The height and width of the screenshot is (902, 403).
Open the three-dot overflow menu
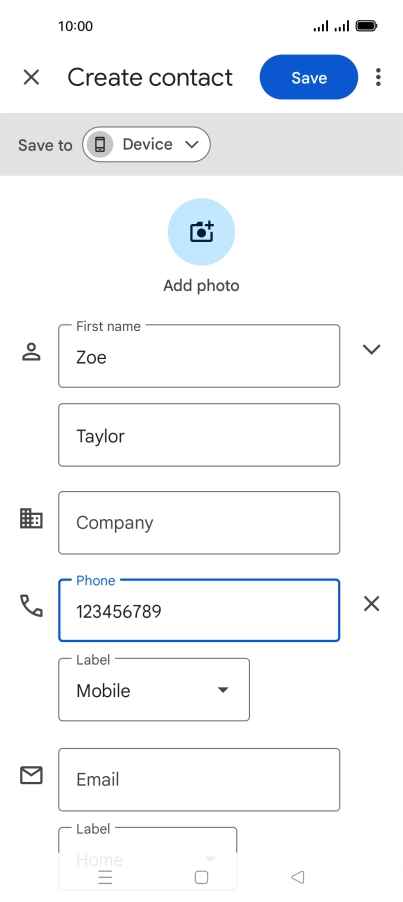[x=378, y=77]
